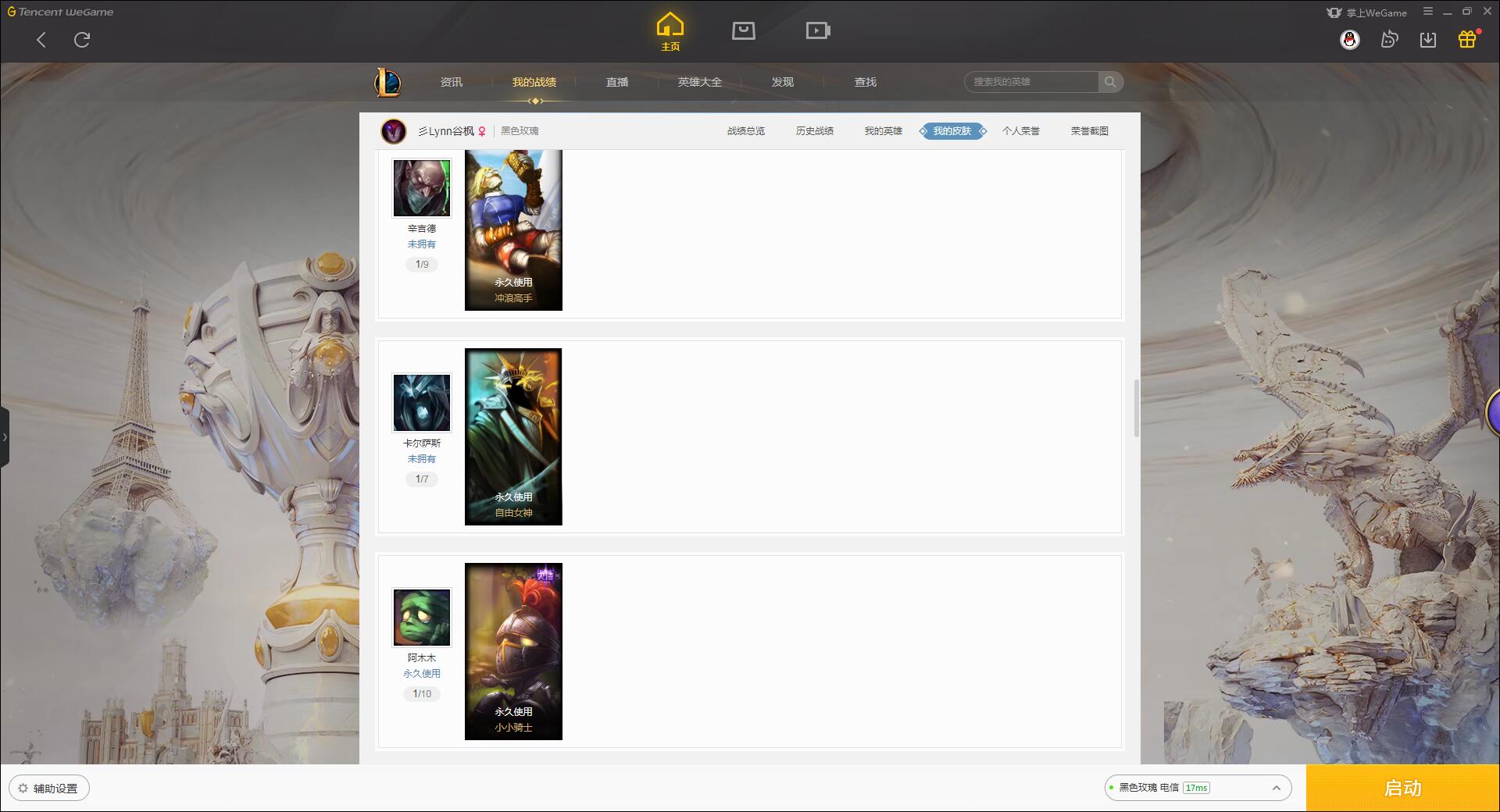Click the page vertical scrollbar thumb
Image resolution: width=1500 pixels, height=812 pixels.
[x=1137, y=408]
